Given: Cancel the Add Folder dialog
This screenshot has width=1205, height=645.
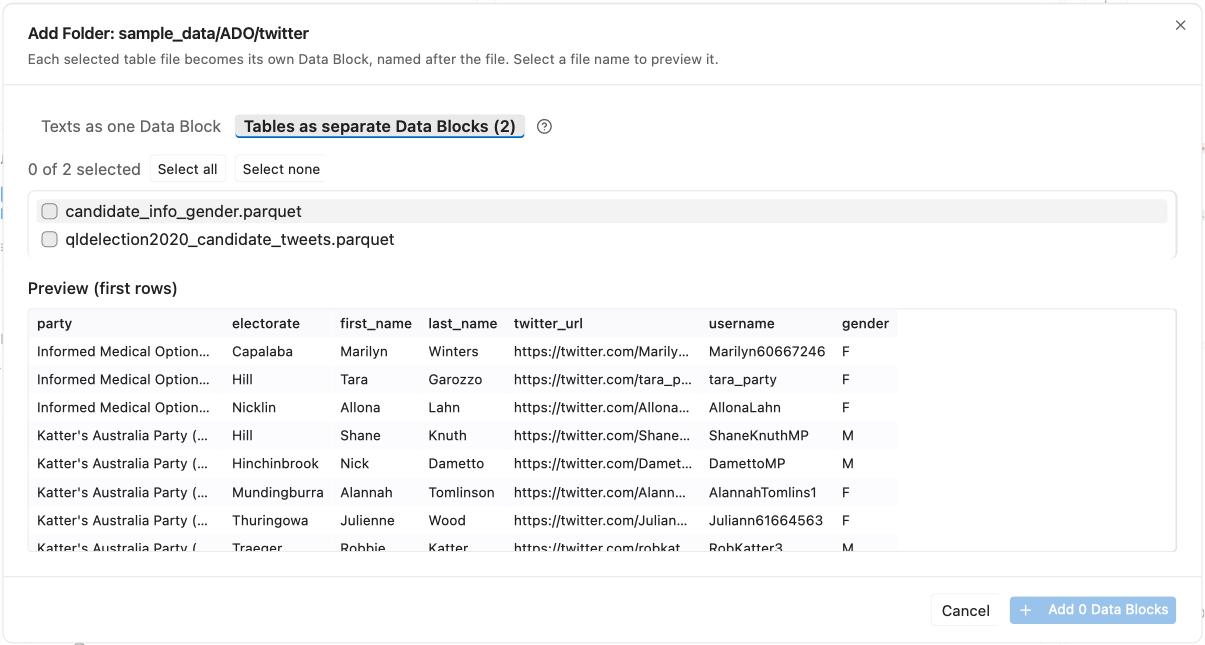Looking at the screenshot, I should coord(965,611).
